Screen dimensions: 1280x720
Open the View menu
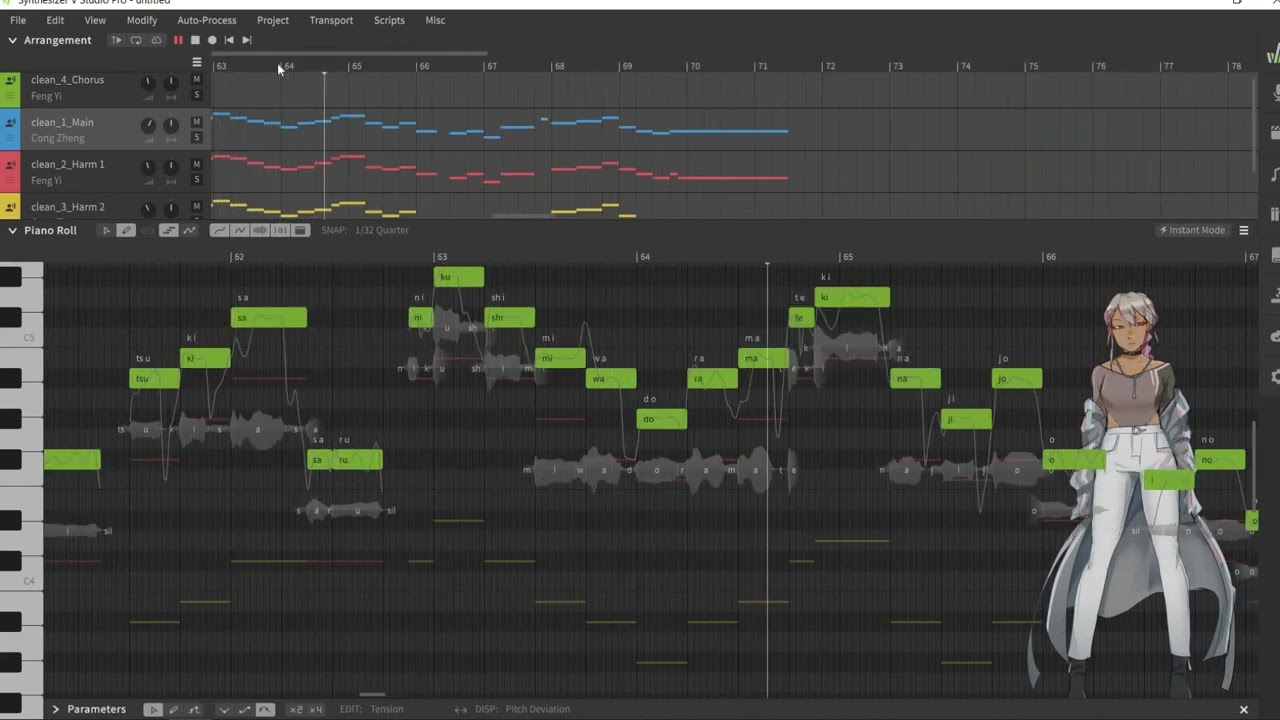coord(95,20)
